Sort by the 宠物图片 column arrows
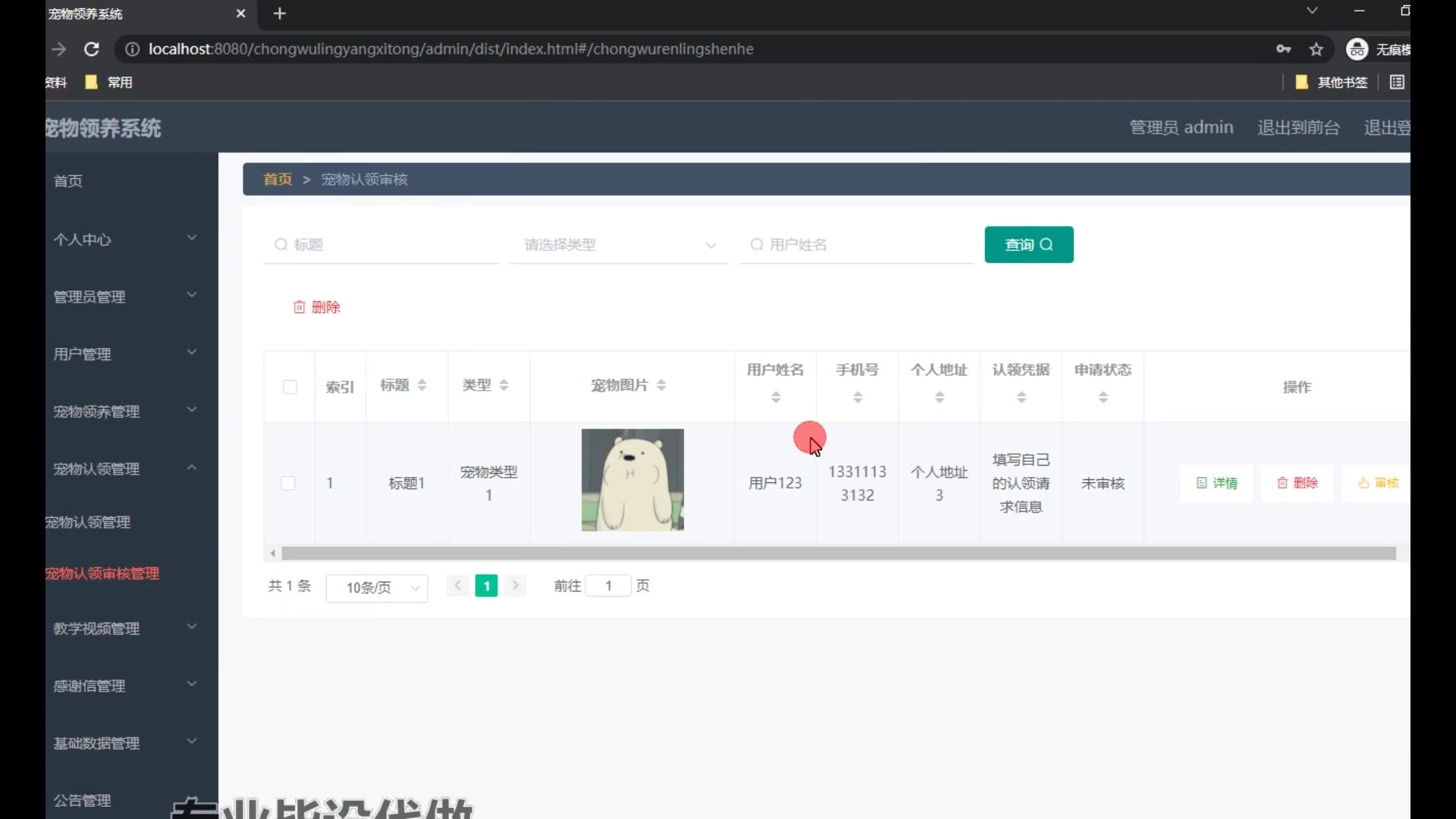This screenshot has width=1456, height=819. click(661, 385)
